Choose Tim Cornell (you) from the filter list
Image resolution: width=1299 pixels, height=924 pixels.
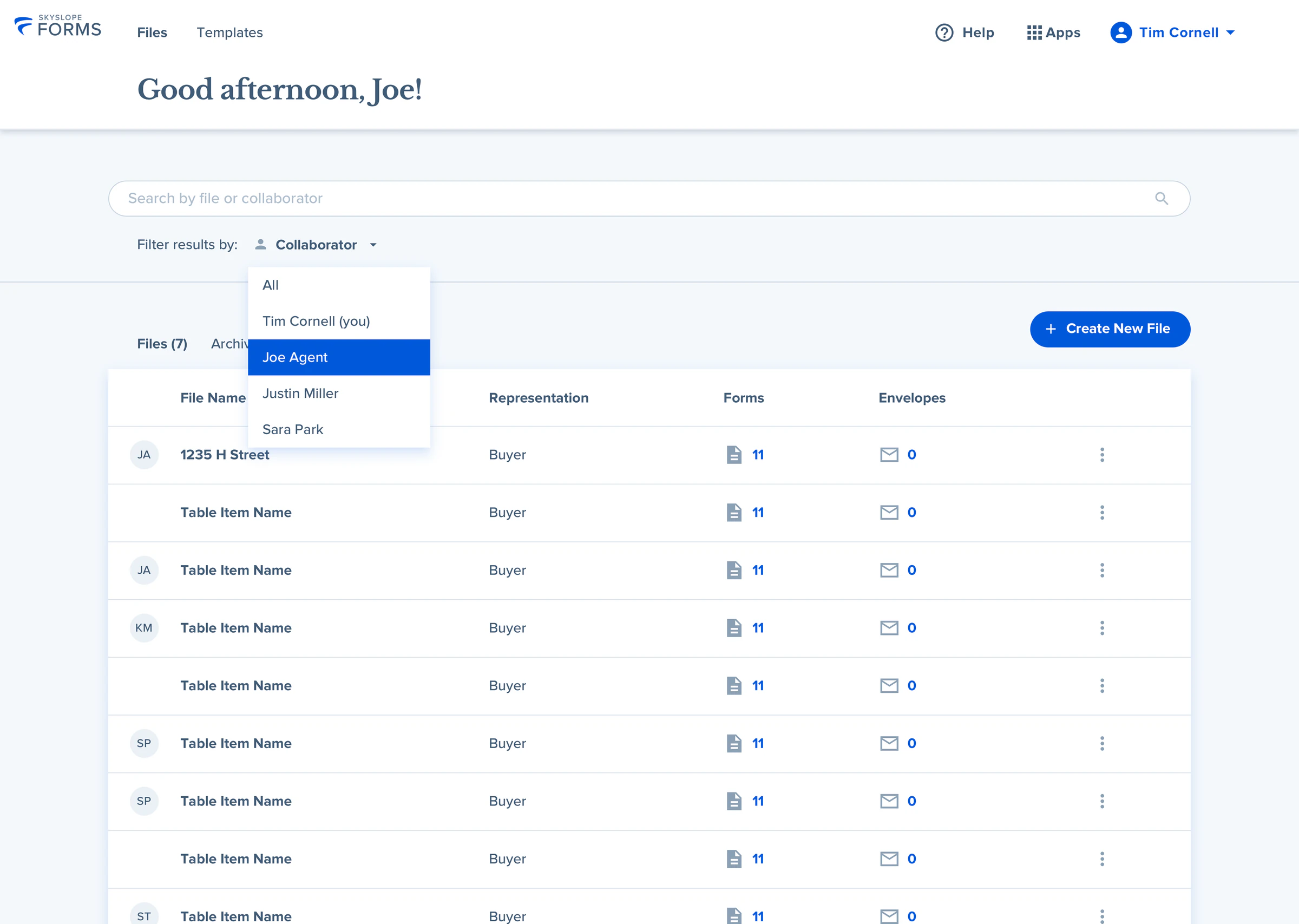click(x=339, y=321)
